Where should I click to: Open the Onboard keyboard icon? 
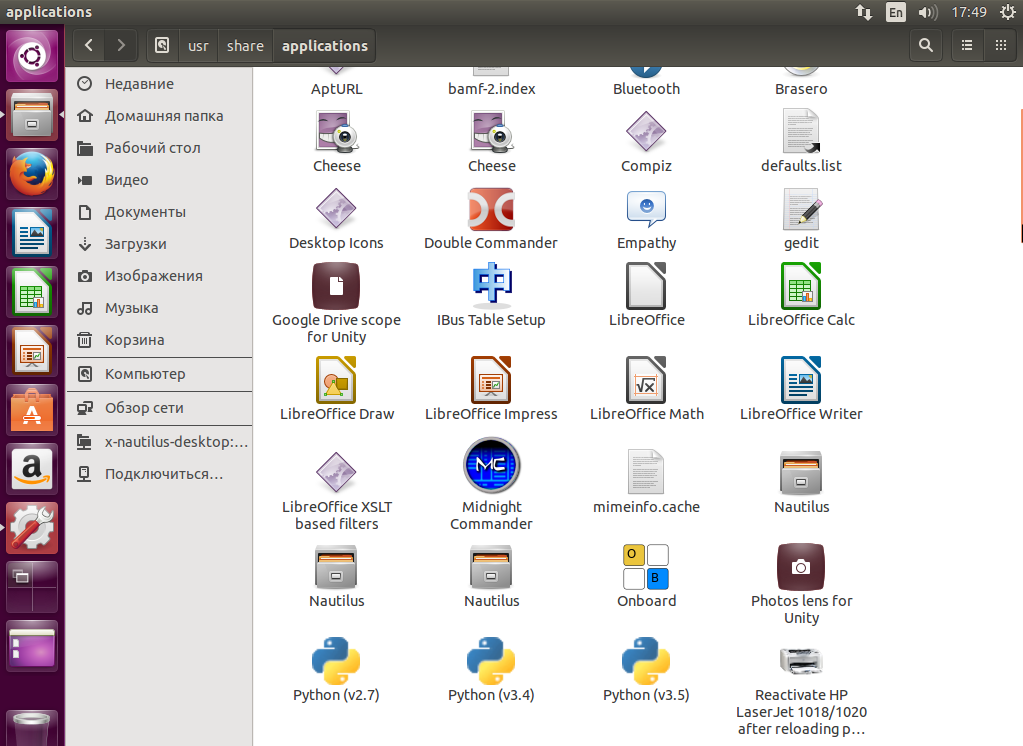646,567
